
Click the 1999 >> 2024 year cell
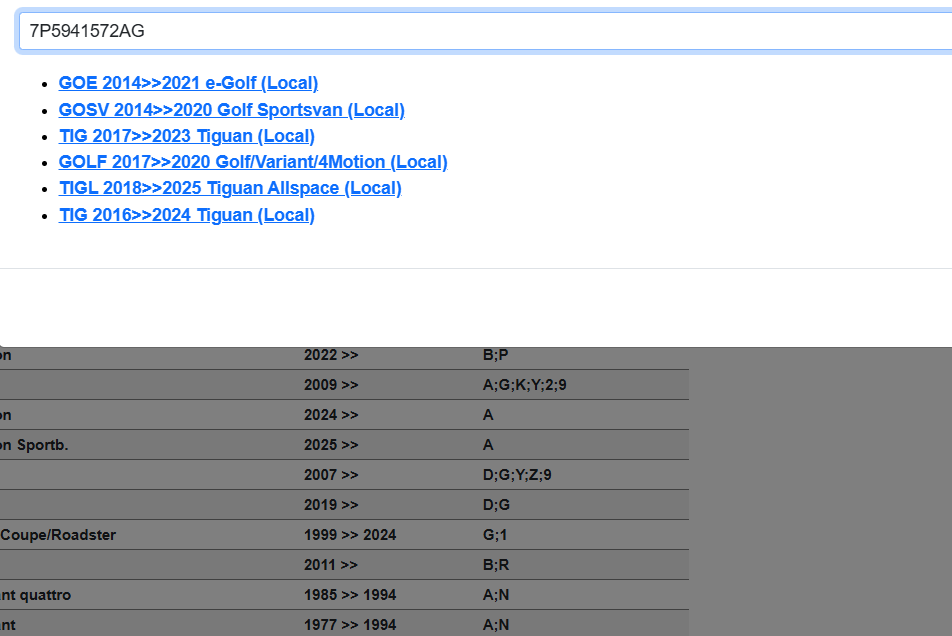pos(350,535)
